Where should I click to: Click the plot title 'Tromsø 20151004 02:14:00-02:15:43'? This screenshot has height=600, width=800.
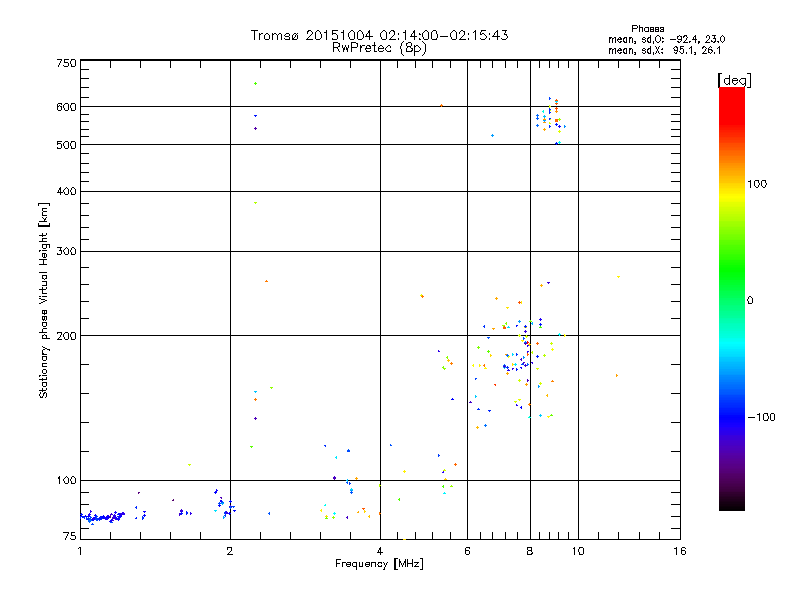[379, 35]
